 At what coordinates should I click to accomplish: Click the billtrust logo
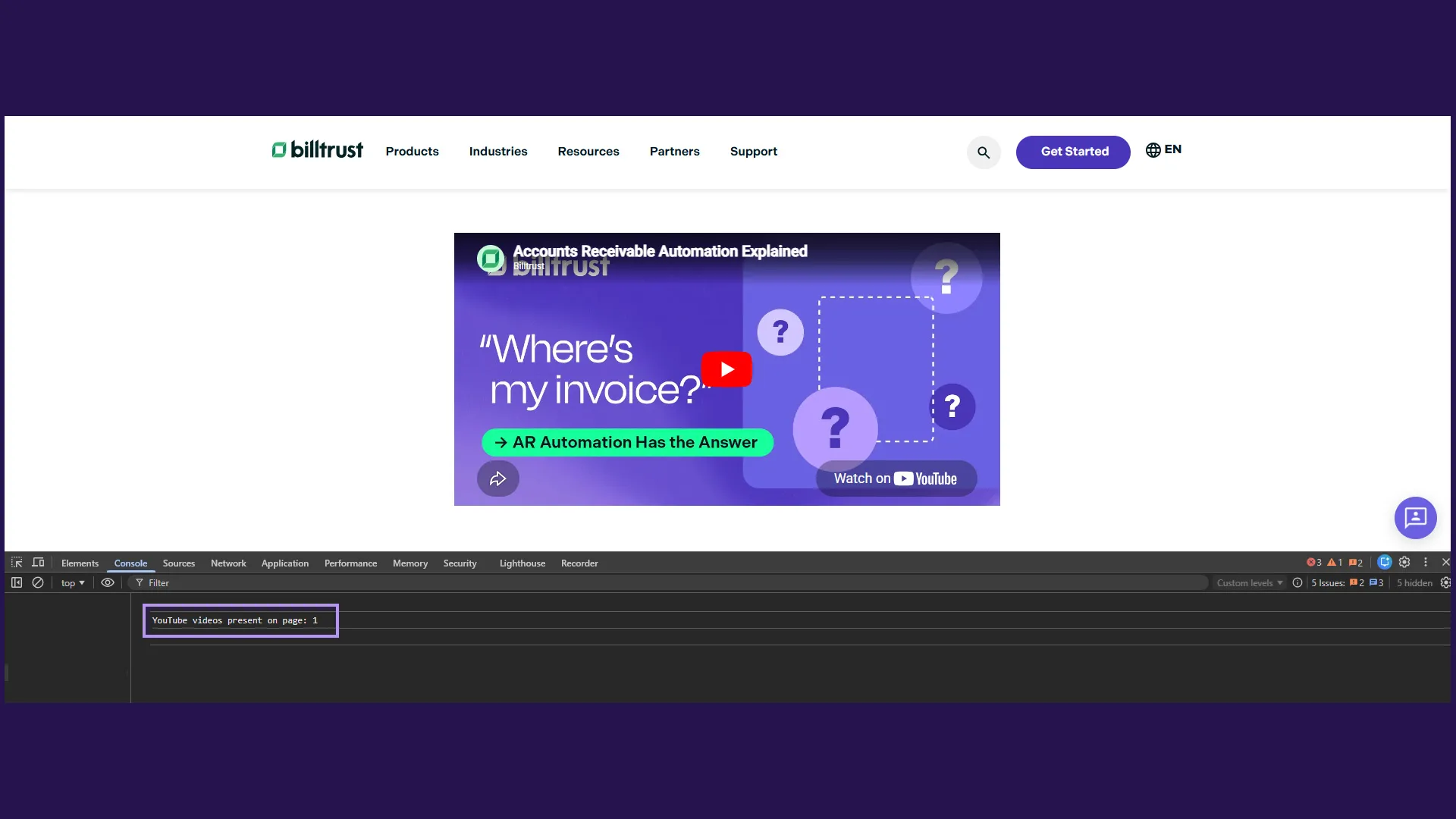click(x=317, y=150)
